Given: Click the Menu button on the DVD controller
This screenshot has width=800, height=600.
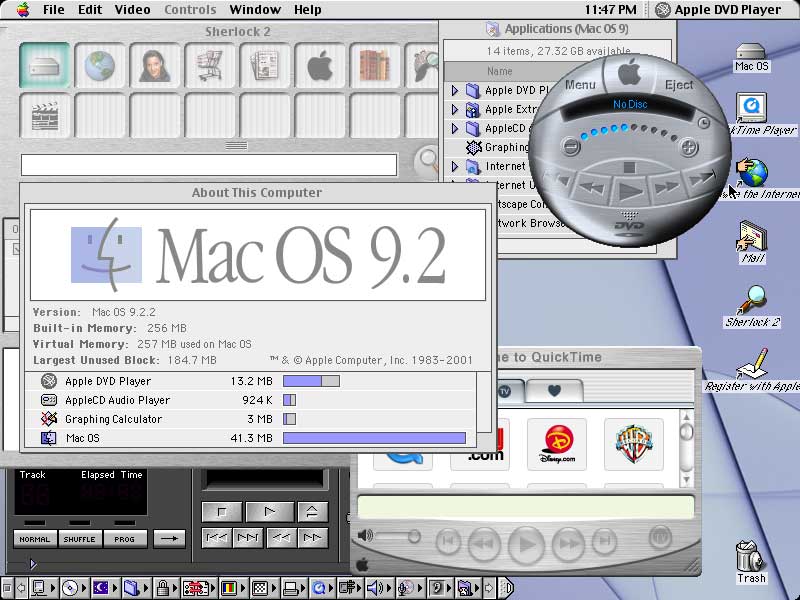Looking at the screenshot, I should pyautogui.click(x=580, y=85).
